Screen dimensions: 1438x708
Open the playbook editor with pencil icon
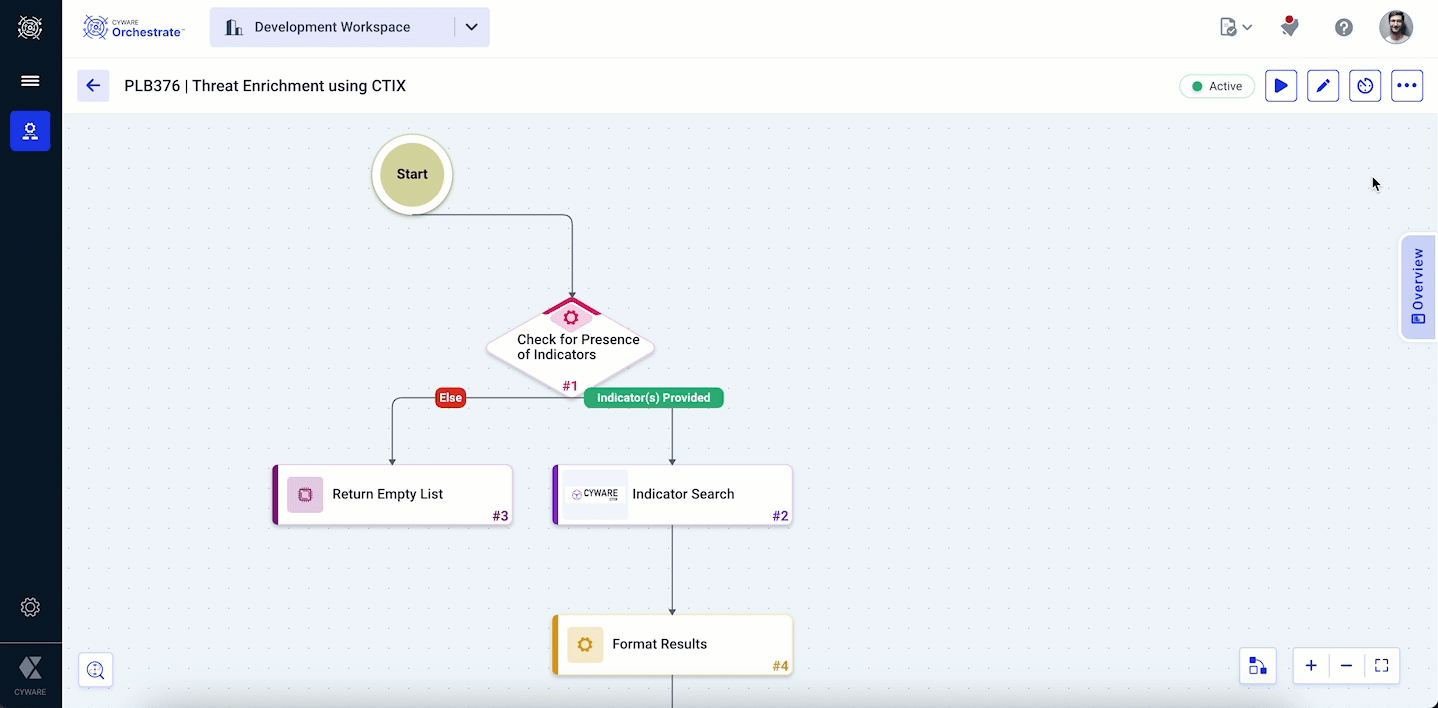coord(1323,86)
